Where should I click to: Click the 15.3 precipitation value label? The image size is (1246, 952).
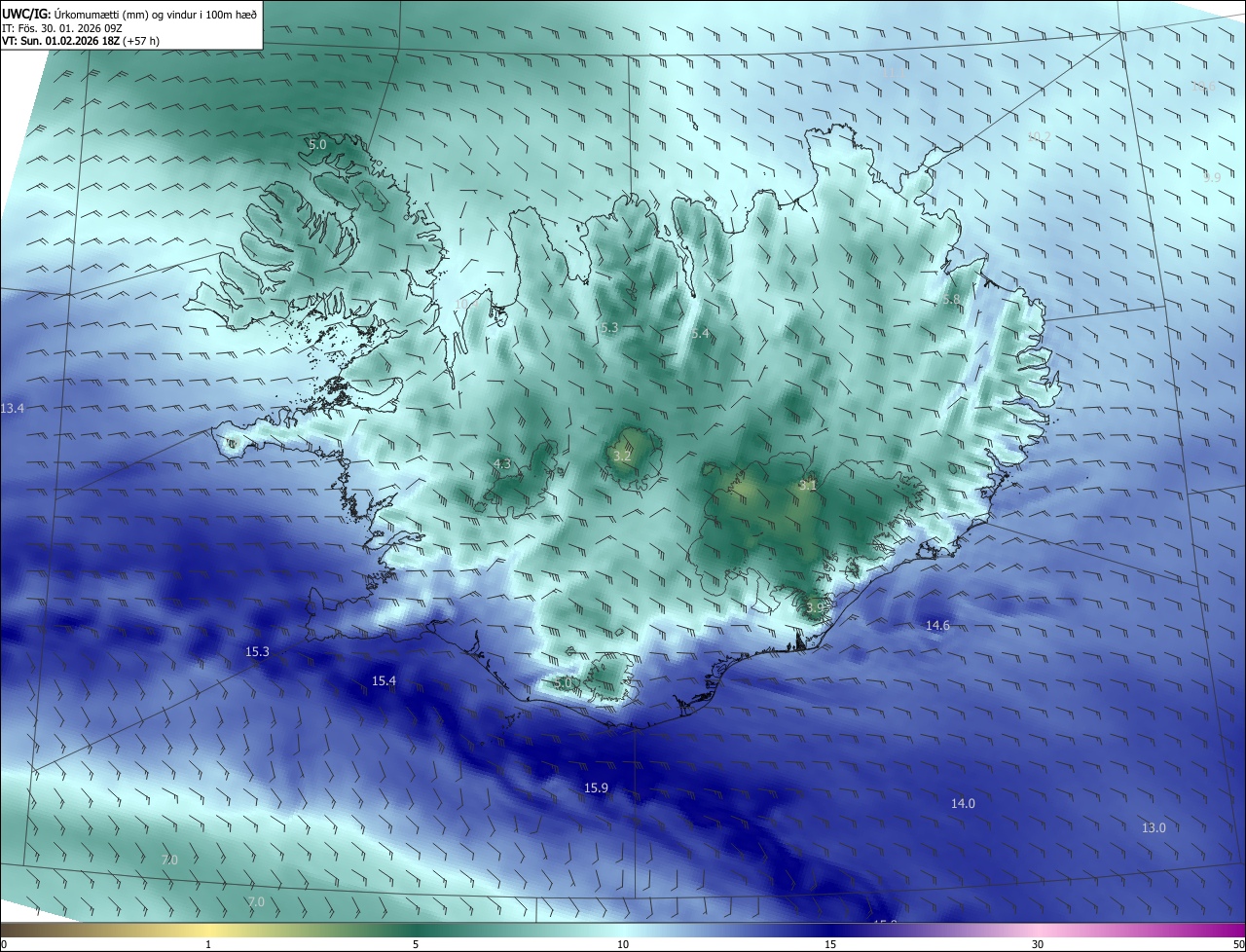(257, 651)
